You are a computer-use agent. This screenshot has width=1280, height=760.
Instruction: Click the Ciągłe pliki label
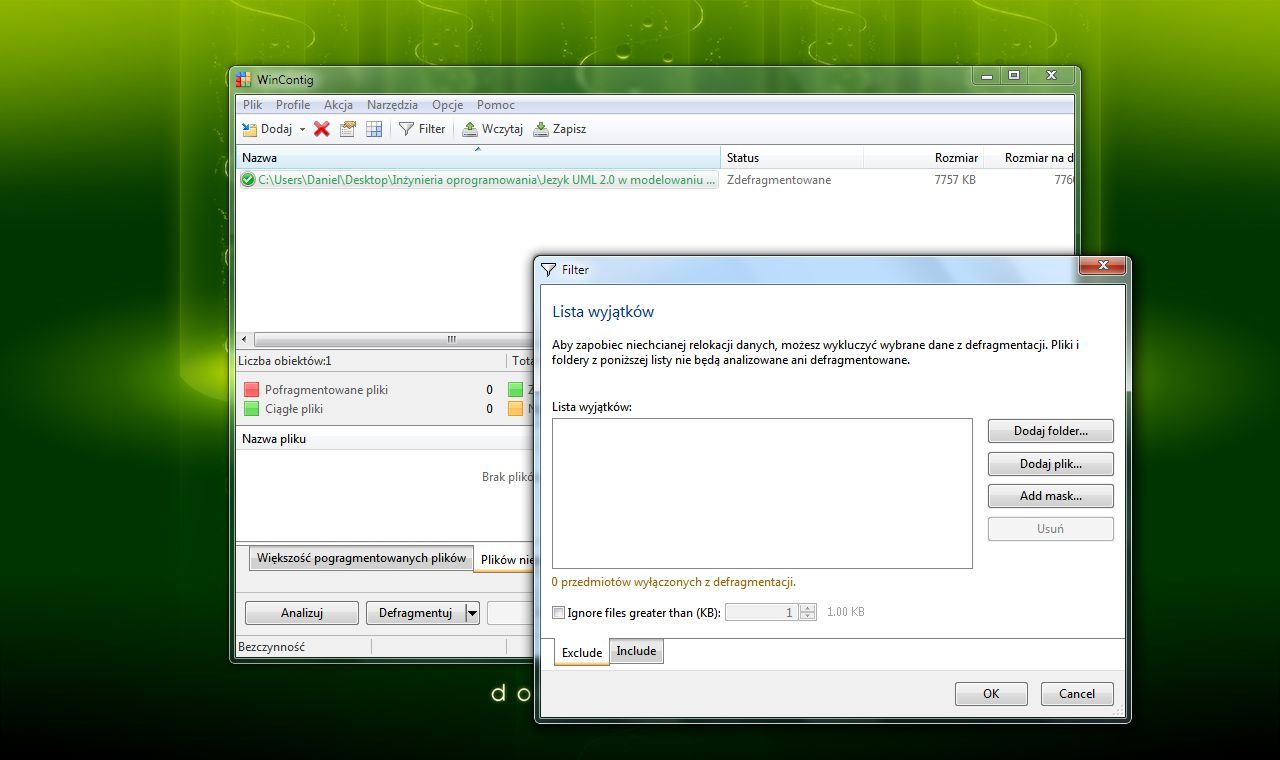point(294,409)
